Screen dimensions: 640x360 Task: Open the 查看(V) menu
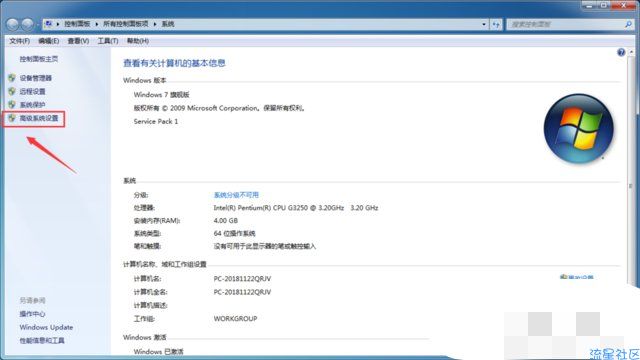tap(78, 41)
